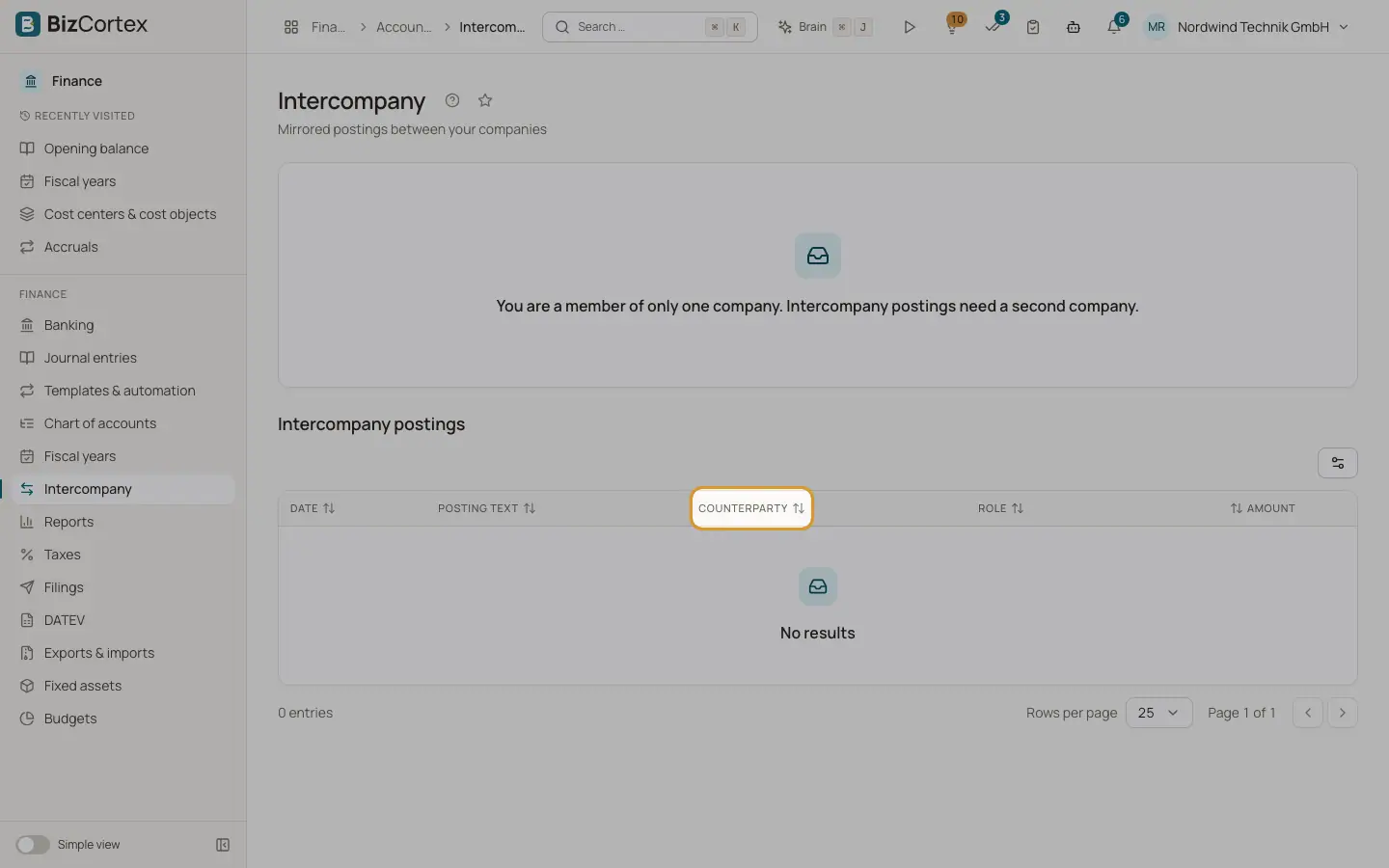Image resolution: width=1389 pixels, height=868 pixels.
Task: Open recently visited Accruals
Action: click(x=123, y=247)
